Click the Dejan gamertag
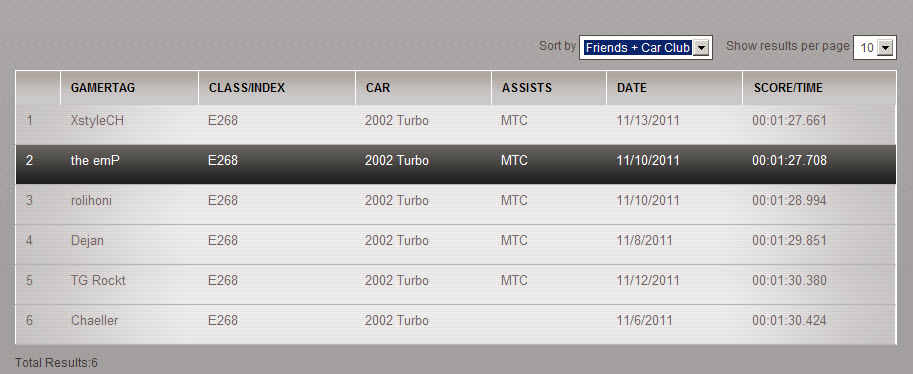 coord(87,240)
